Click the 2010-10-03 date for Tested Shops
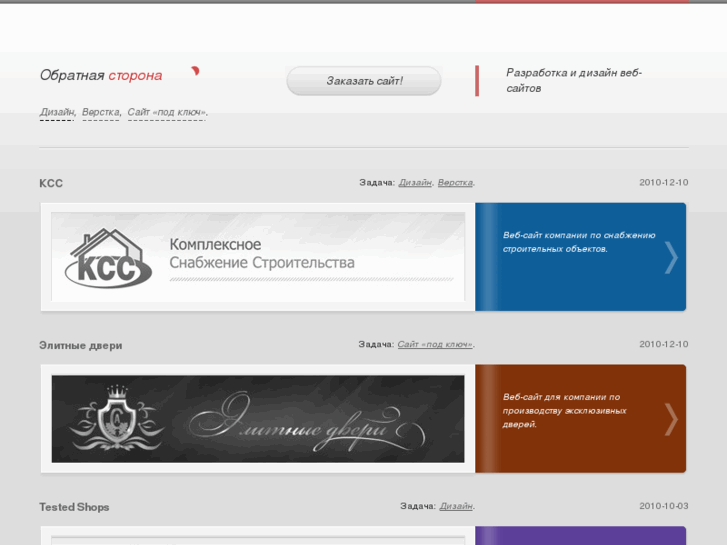The width and height of the screenshot is (727, 545). pos(663,506)
